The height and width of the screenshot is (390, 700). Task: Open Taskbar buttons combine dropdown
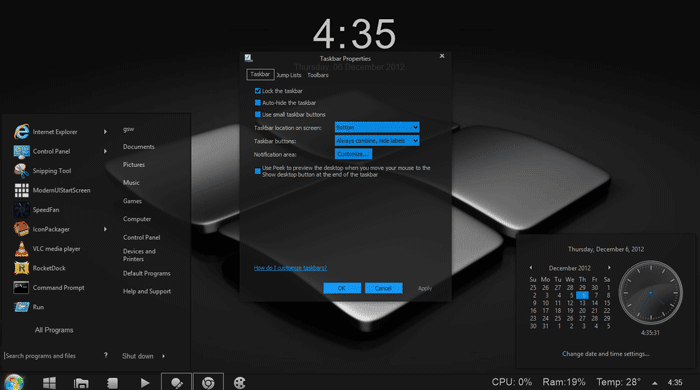click(x=377, y=141)
